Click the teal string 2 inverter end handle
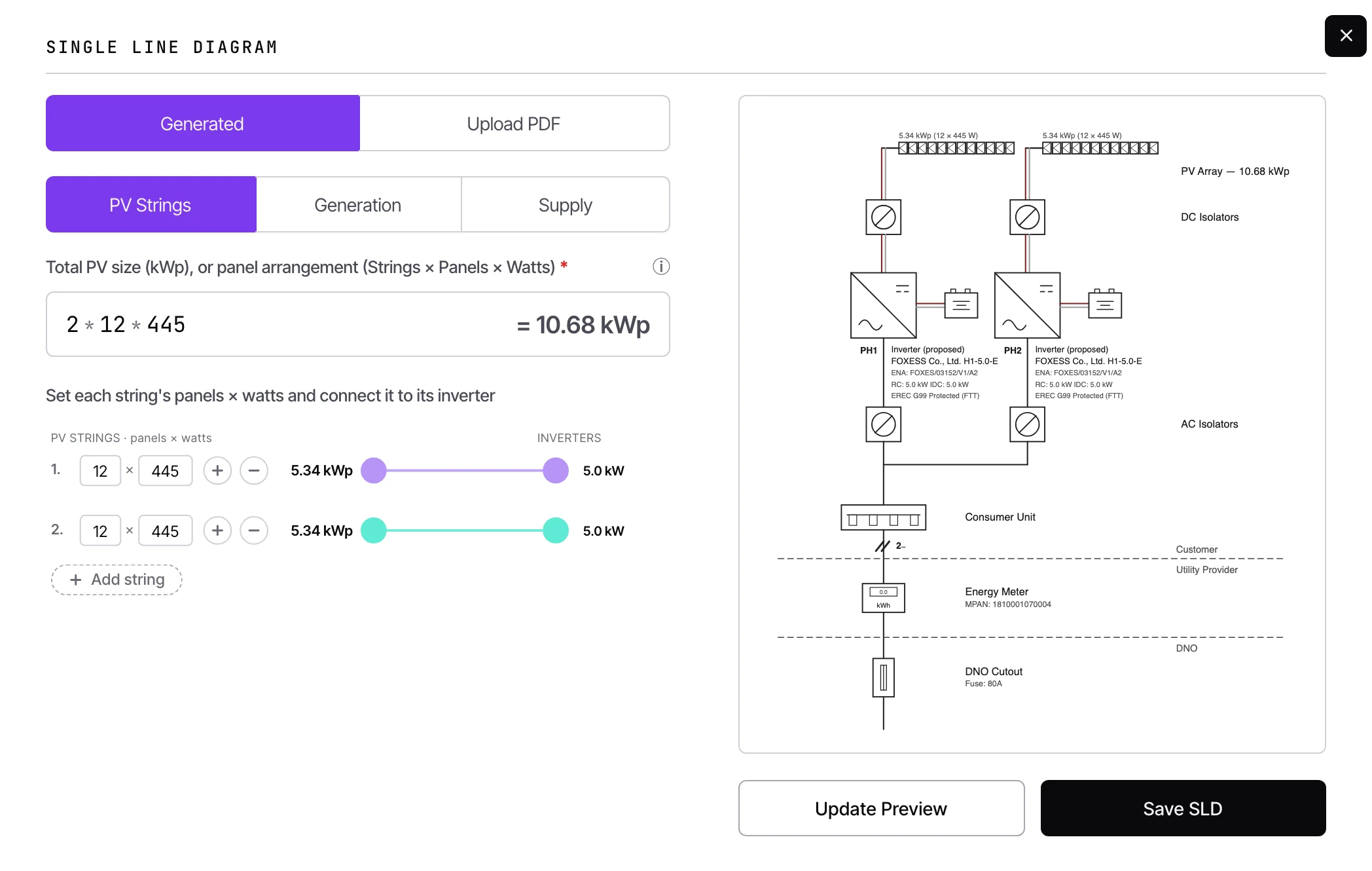Screen dimensions: 1372x871 point(556,530)
